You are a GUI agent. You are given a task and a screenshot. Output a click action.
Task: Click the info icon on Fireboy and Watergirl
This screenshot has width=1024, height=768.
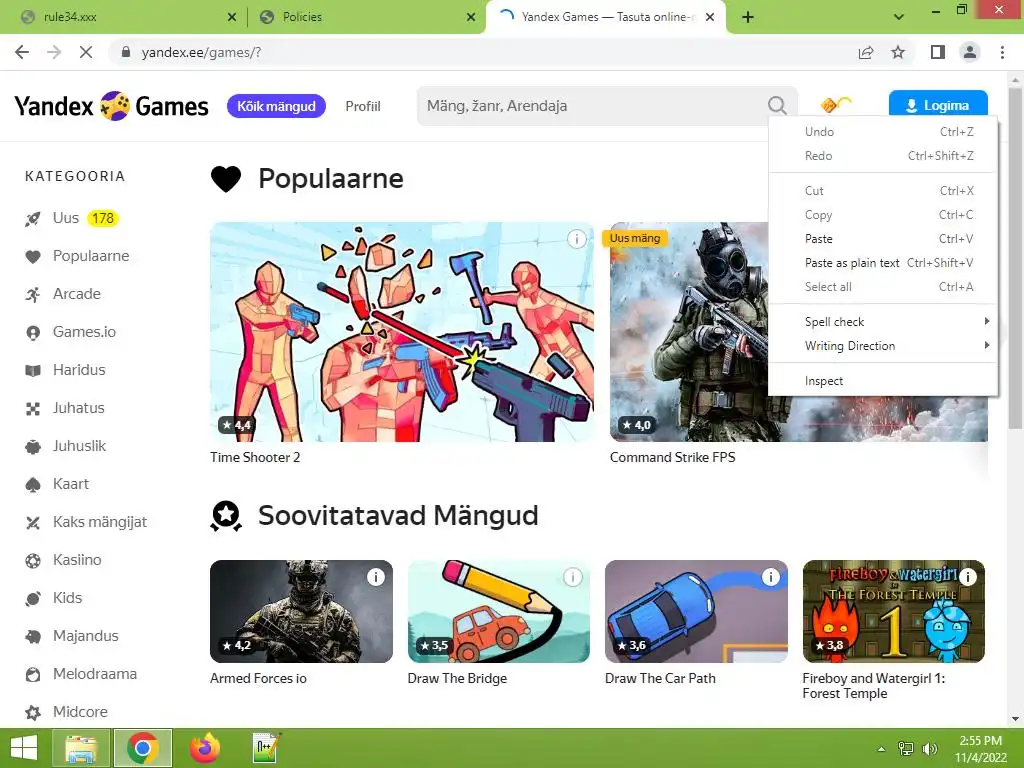pos(968,577)
